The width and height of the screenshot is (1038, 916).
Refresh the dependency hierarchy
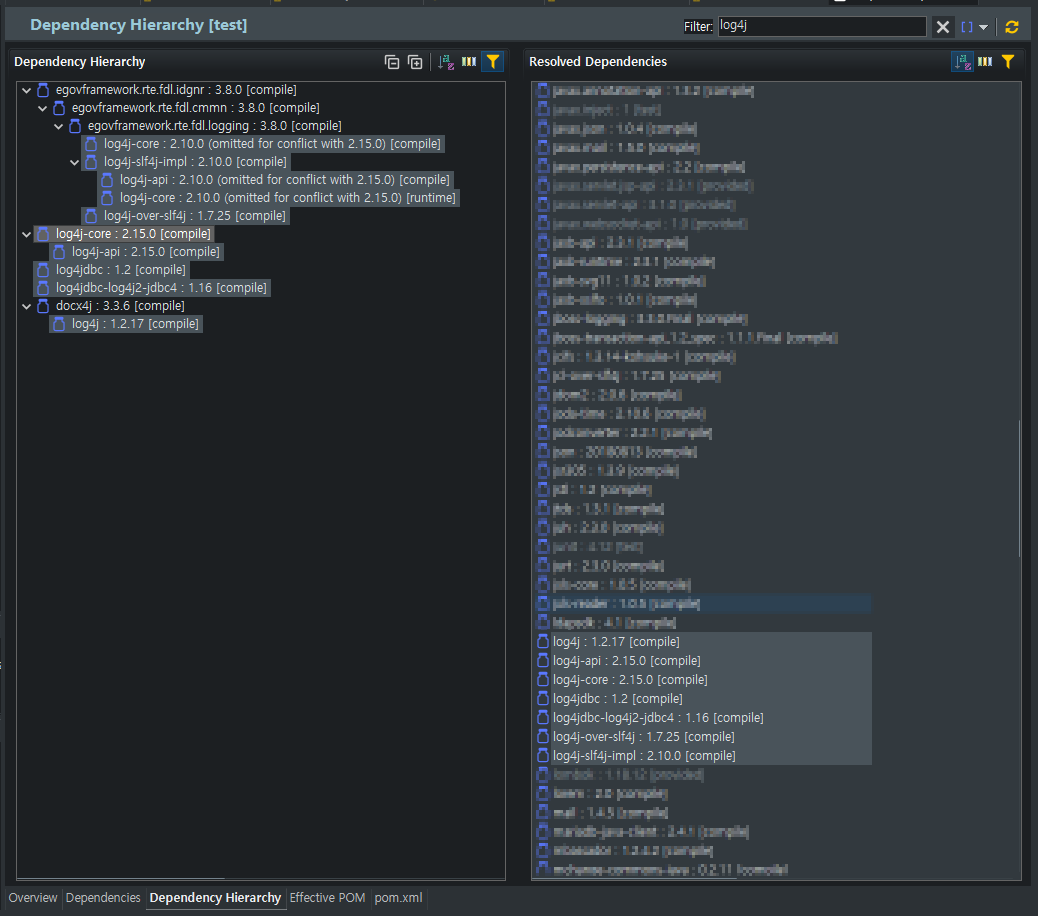point(1012,26)
